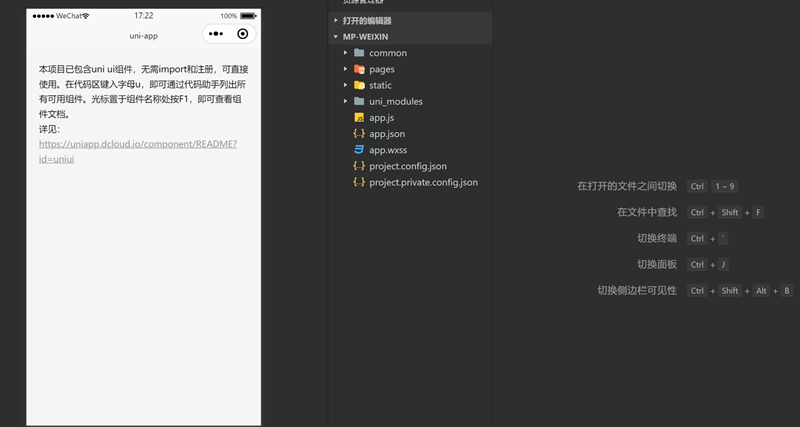Click the orange pages folder icon
The image size is (800, 427).
pos(359,69)
